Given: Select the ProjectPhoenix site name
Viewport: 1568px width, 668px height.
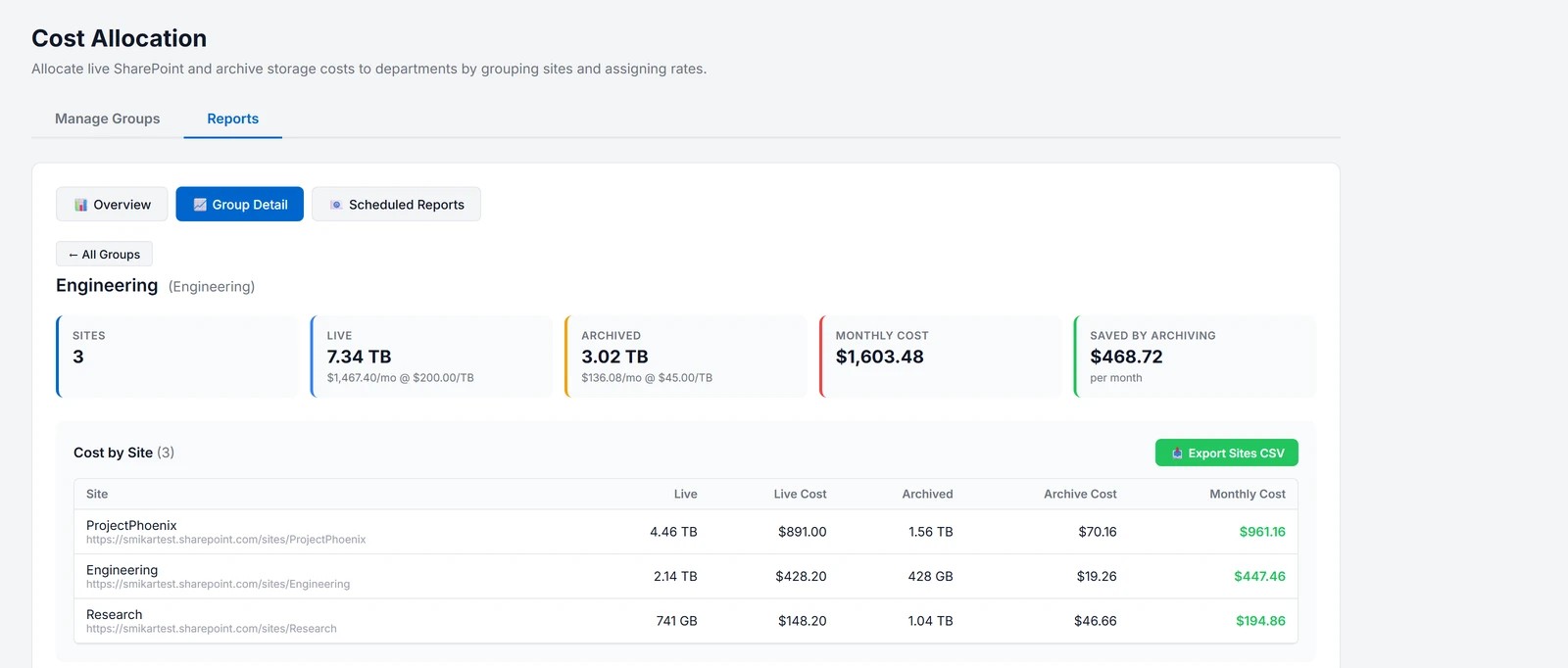Looking at the screenshot, I should click(131, 526).
